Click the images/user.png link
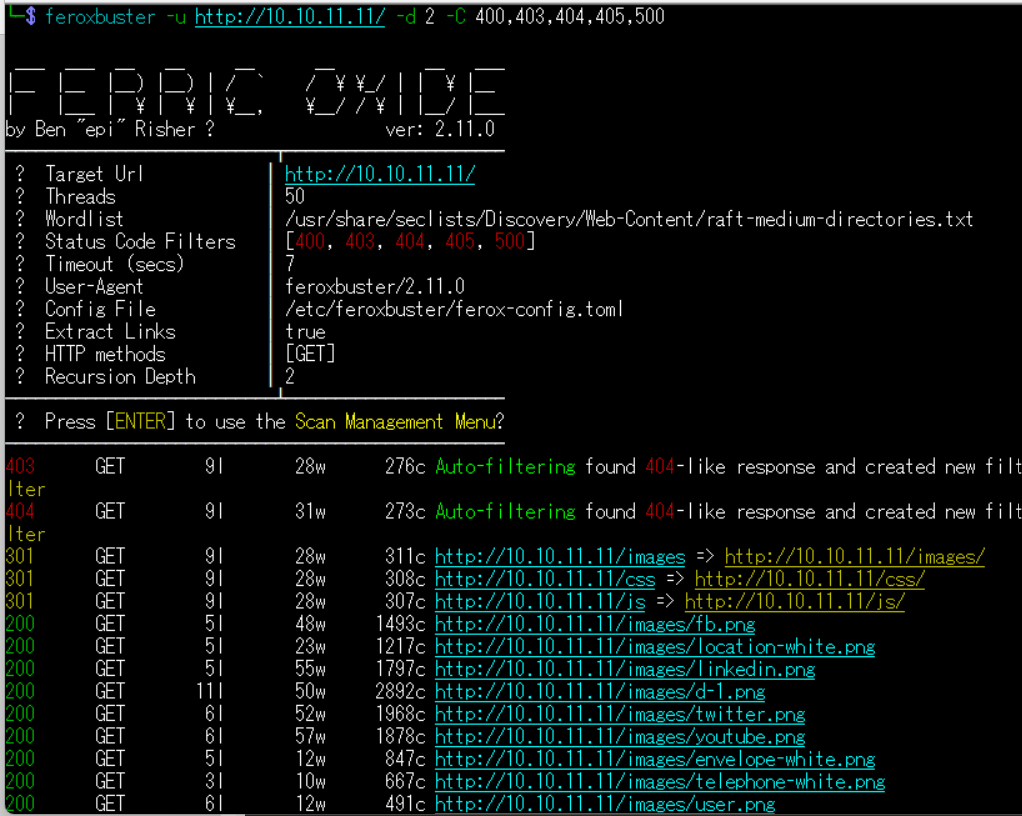The image size is (1022, 816). [x=605, y=804]
